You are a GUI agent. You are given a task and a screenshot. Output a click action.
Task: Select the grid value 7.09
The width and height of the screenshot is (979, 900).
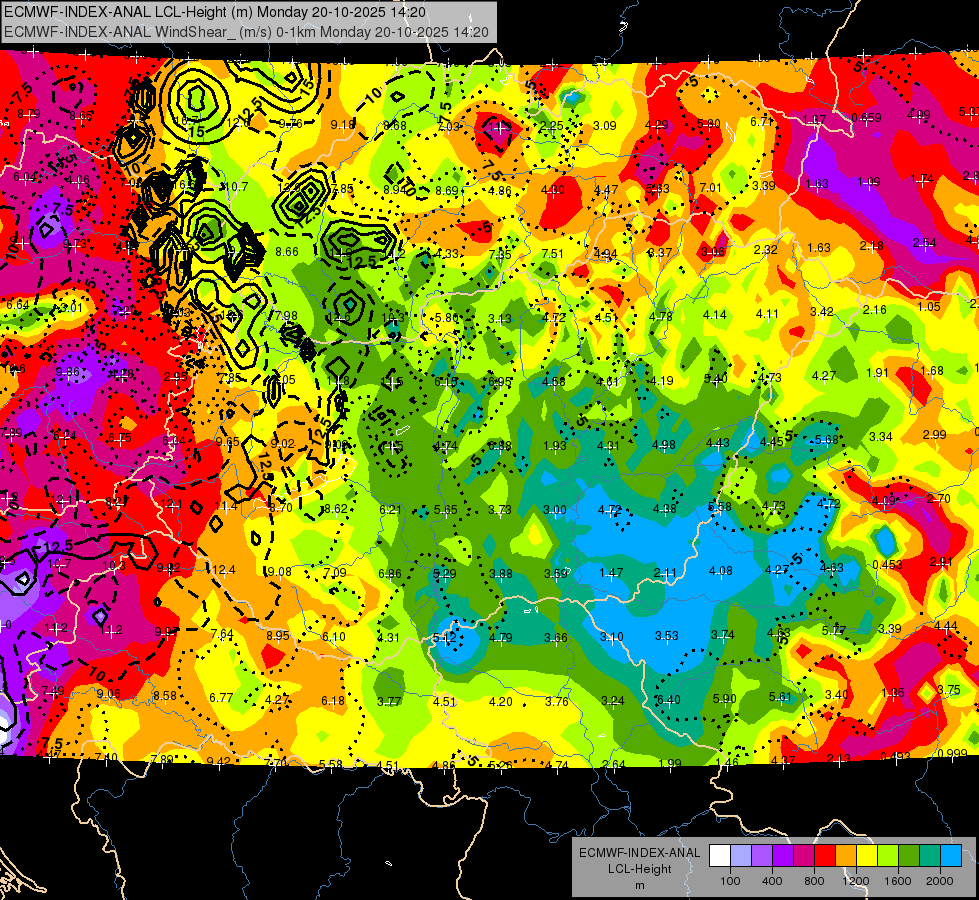click(335, 573)
